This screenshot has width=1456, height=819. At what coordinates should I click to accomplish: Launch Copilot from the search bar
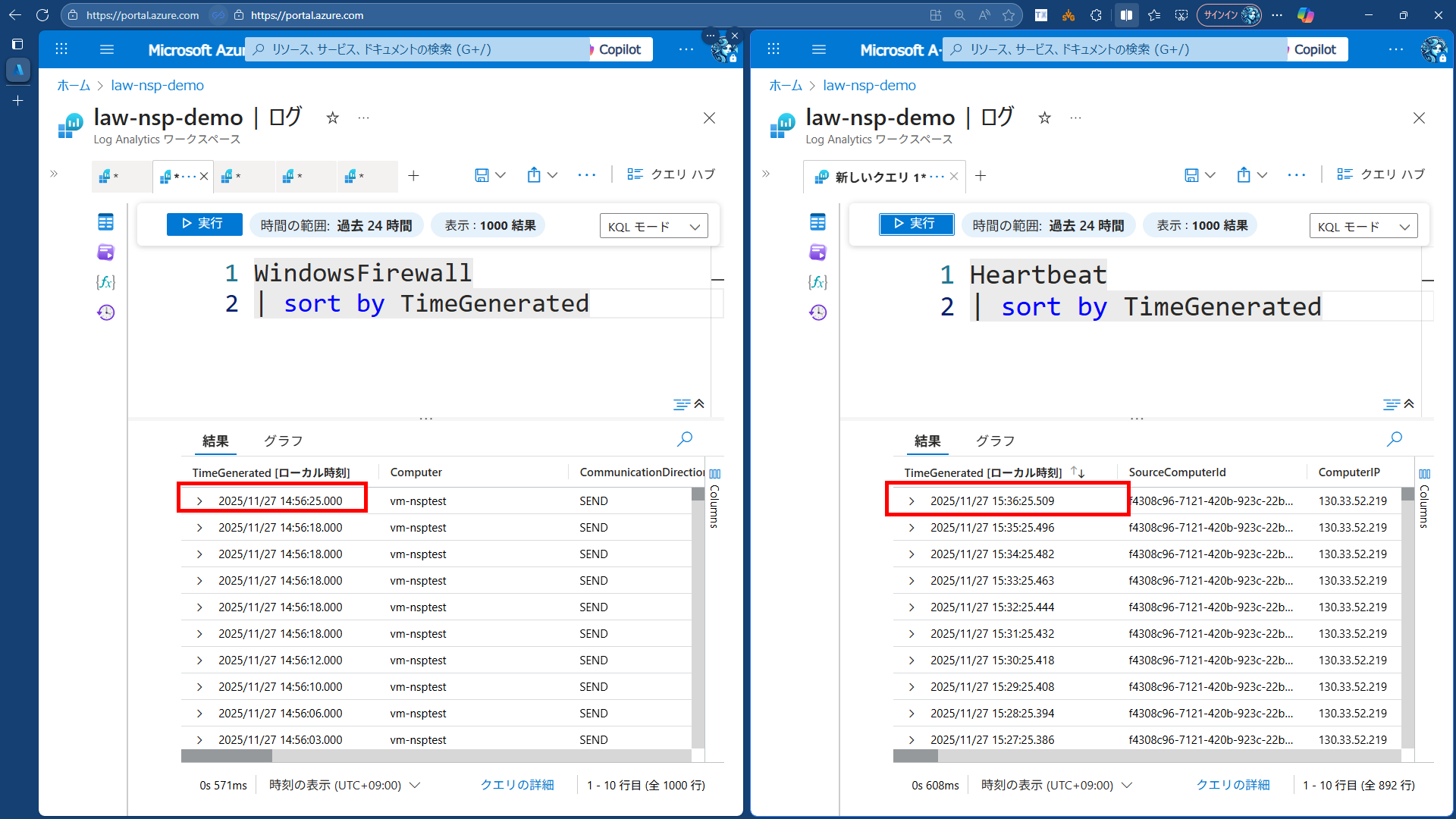pyautogui.click(x=619, y=49)
